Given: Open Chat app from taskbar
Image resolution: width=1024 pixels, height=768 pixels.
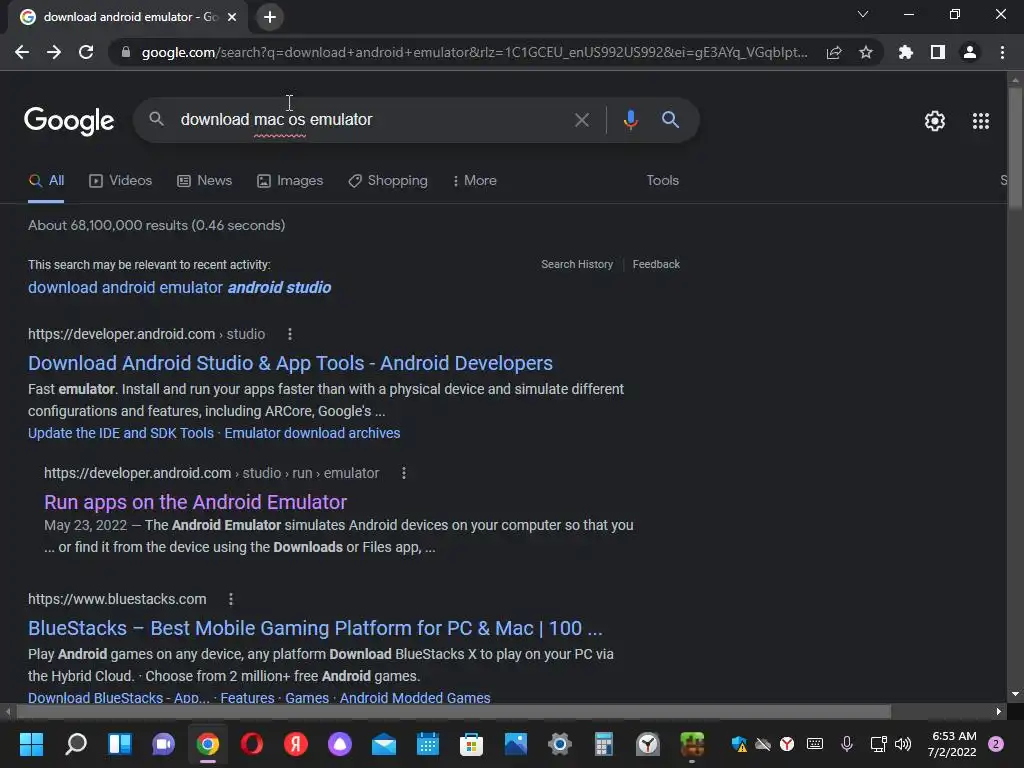Looking at the screenshot, I should [x=163, y=744].
